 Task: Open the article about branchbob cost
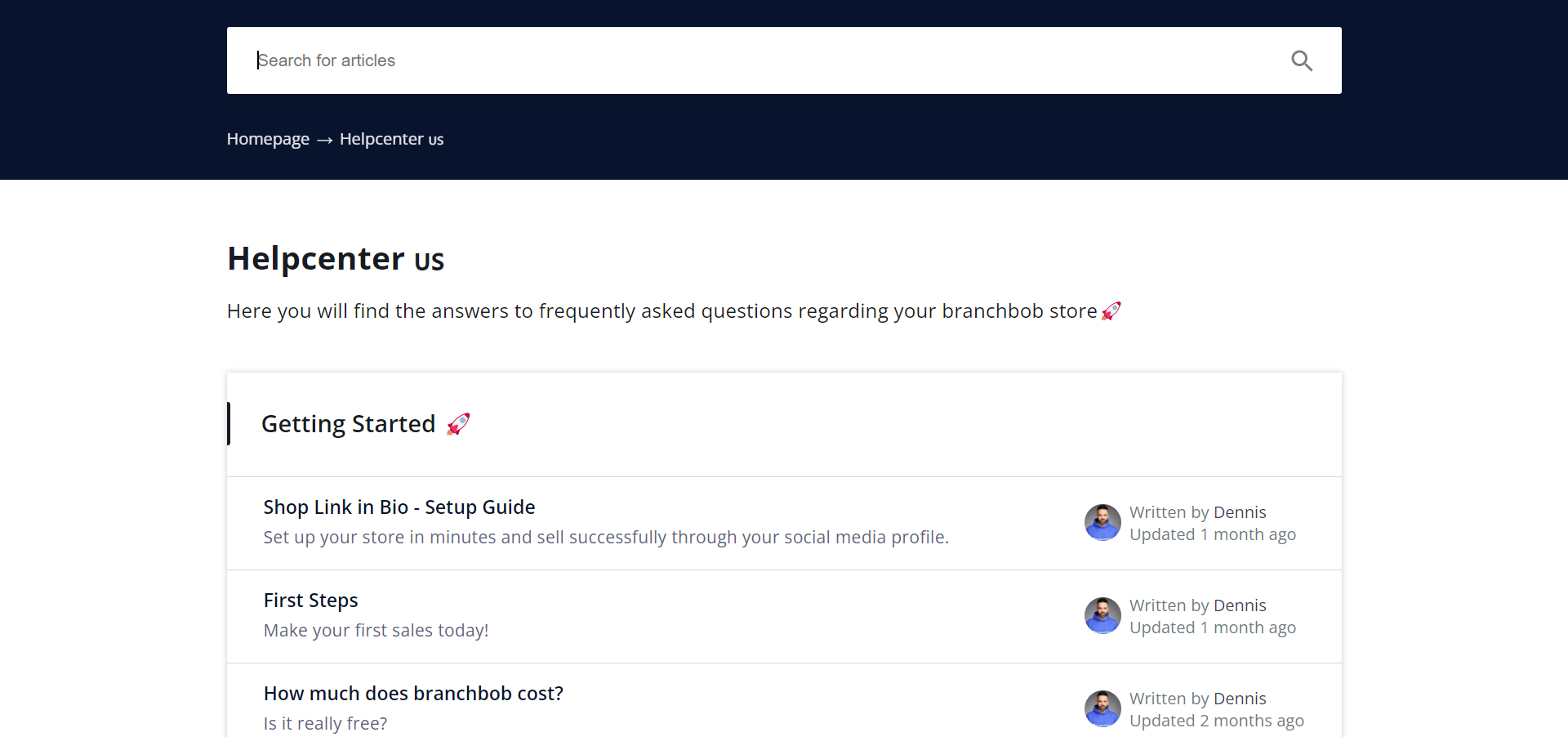(413, 692)
